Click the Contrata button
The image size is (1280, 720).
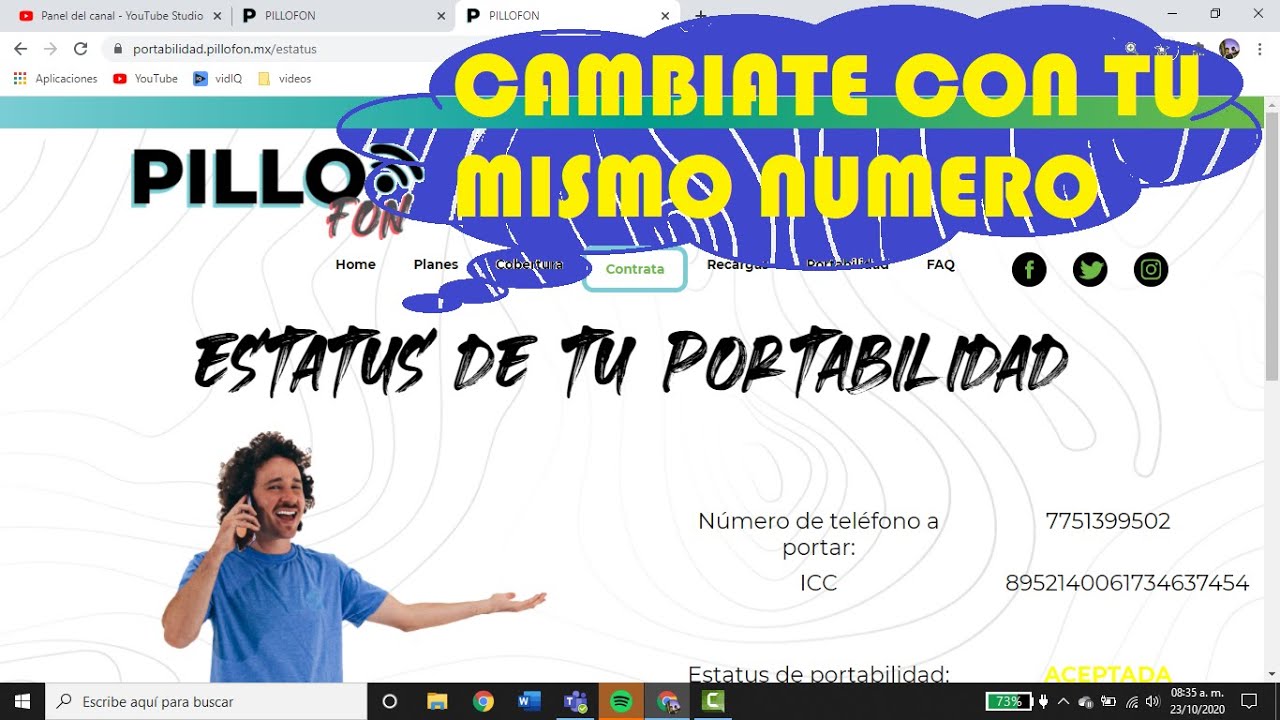pyautogui.click(x=634, y=269)
